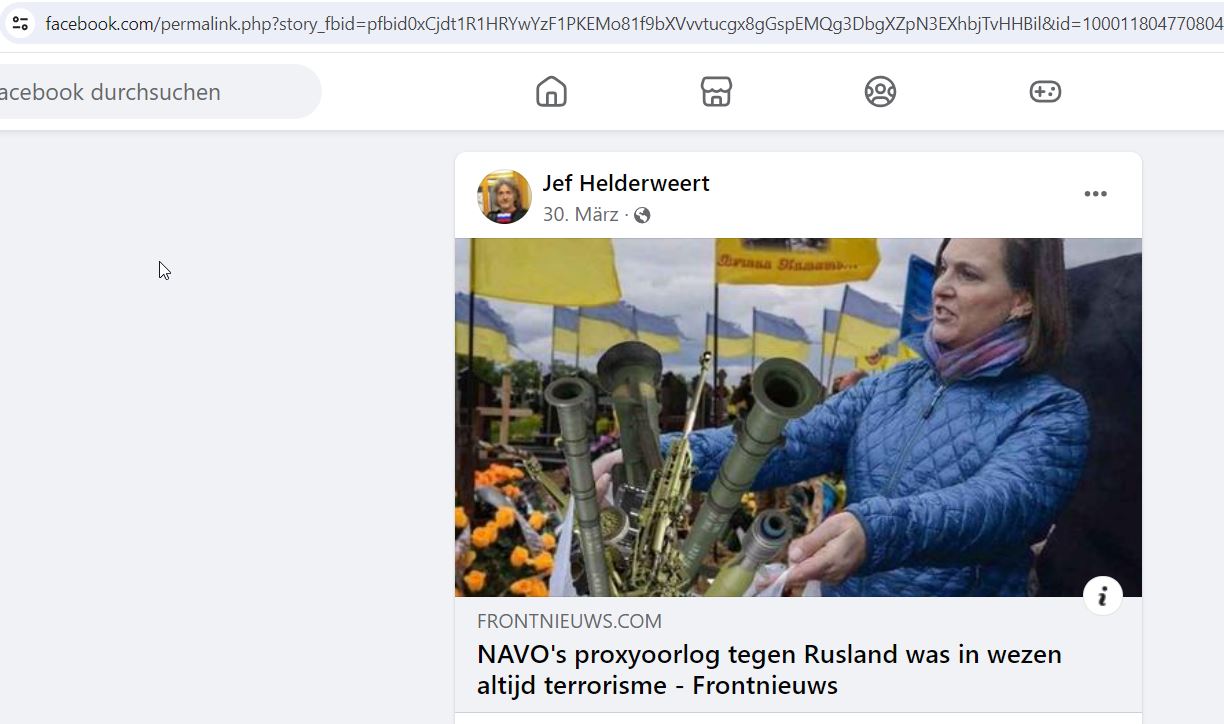Open Jef Helderweert's profile picture
Viewport: 1224px width, 724px height.
[x=504, y=197]
